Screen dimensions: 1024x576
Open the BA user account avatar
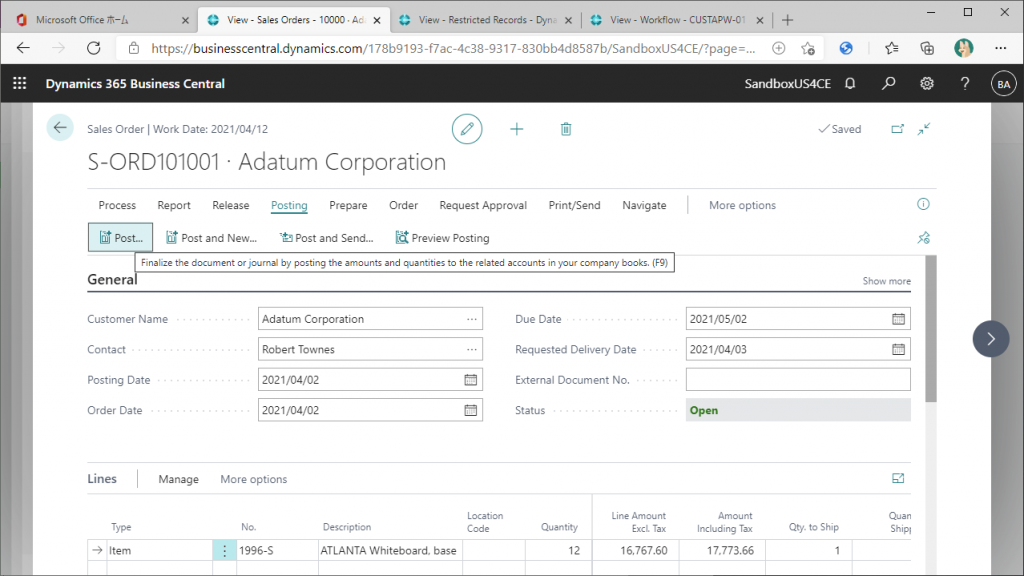click(x=1003, y=84)
